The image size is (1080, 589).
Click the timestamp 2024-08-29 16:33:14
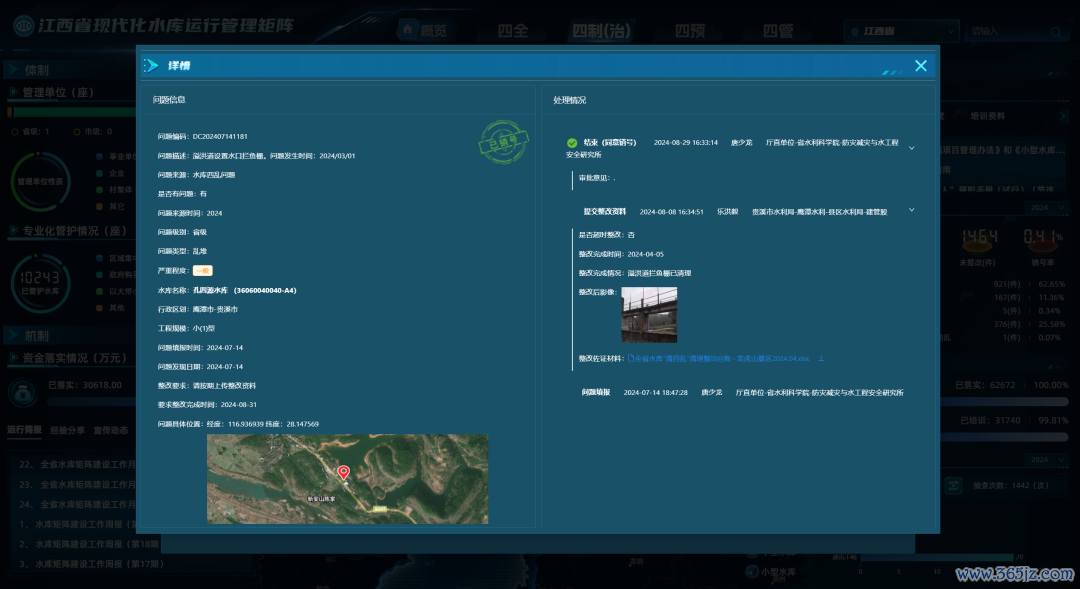point(685,143)
